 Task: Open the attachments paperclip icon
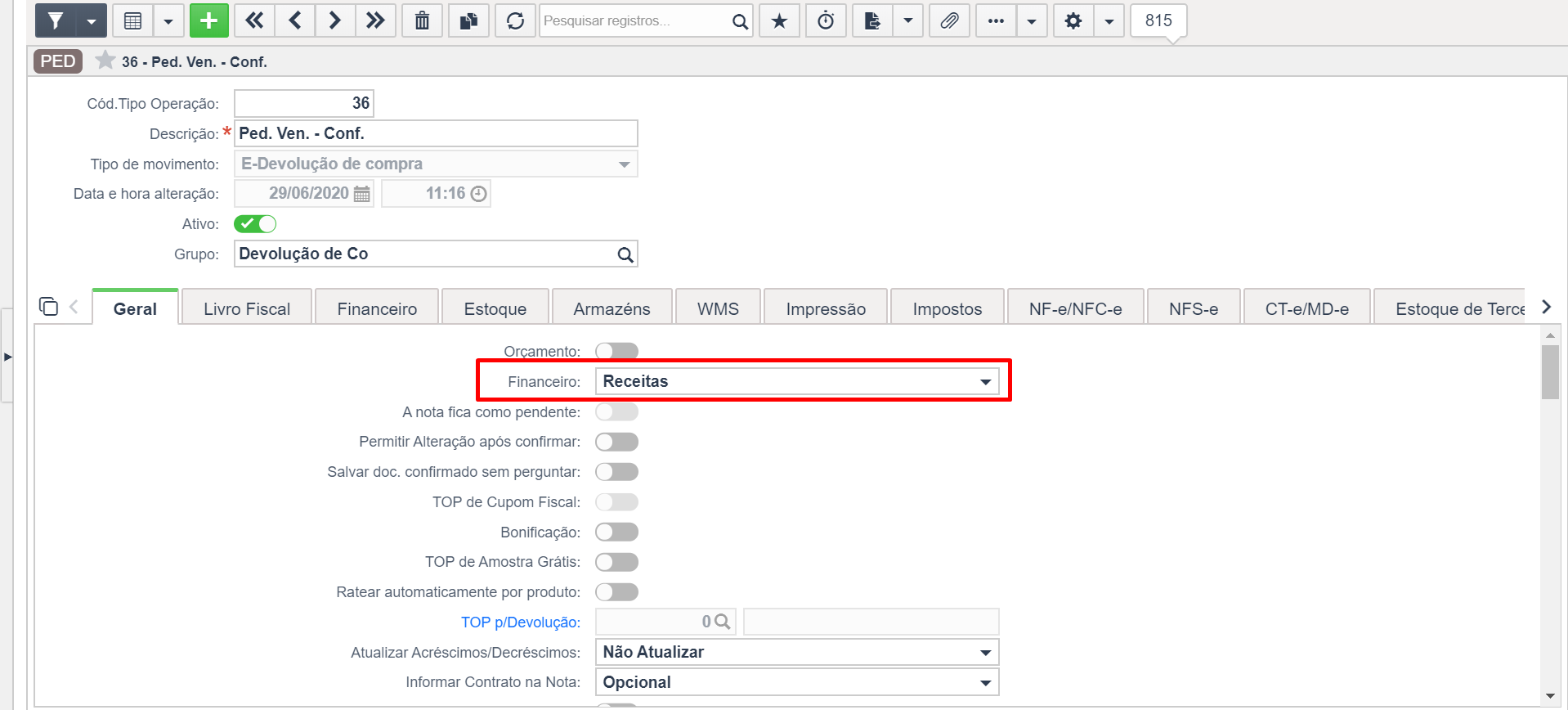click(x=949, y=20)
